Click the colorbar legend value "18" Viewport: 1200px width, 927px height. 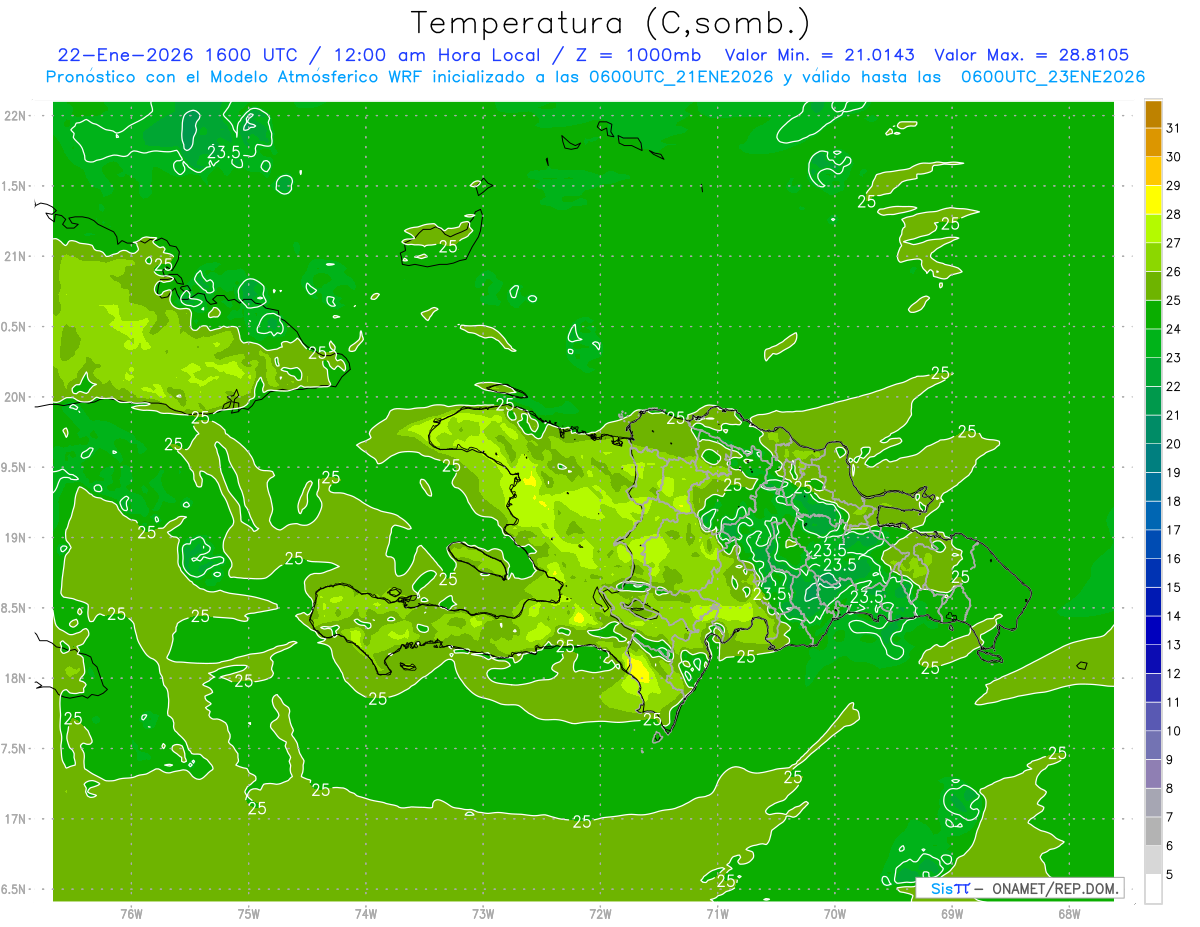[x=1173, y=501]
